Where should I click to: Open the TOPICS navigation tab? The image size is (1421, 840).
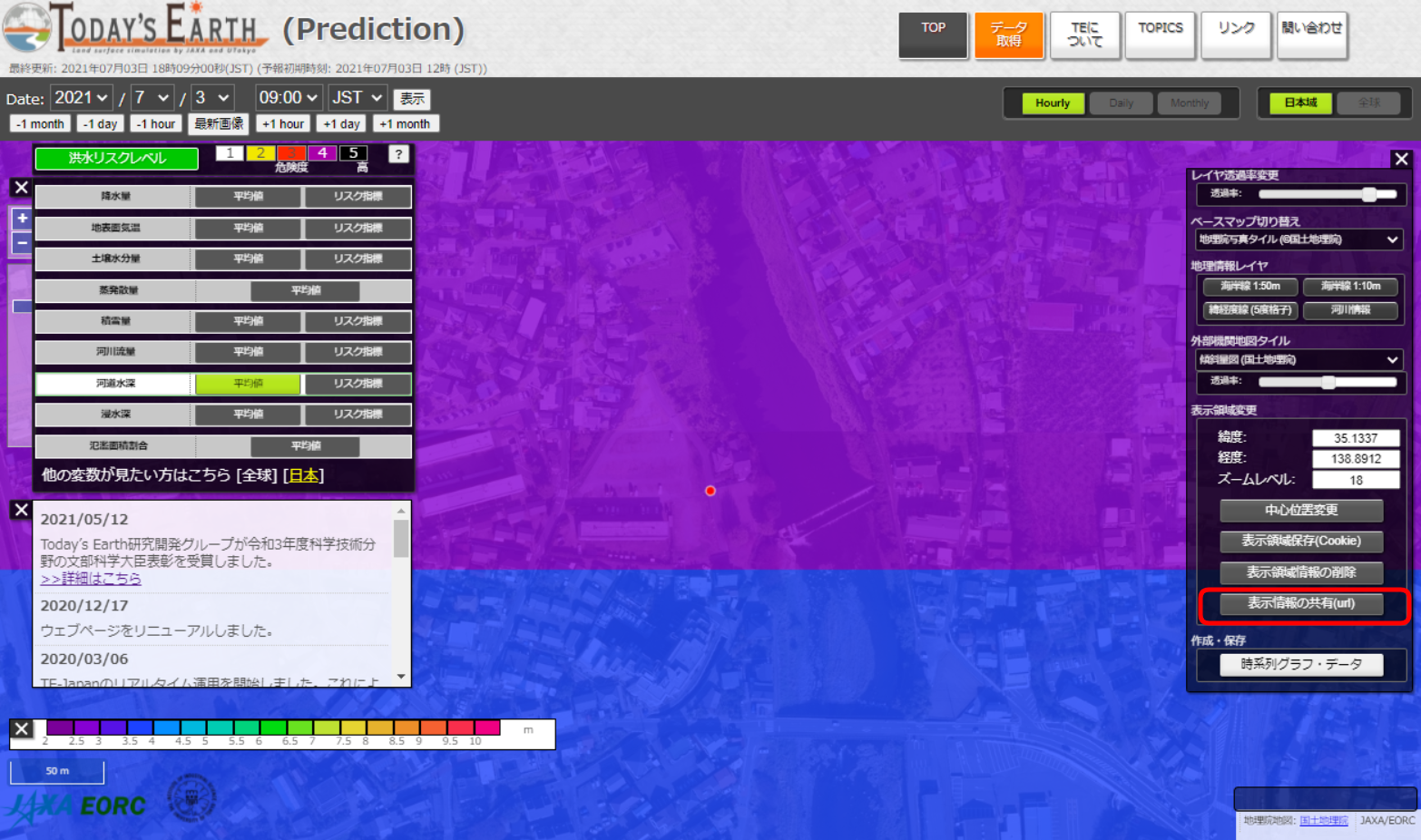1160,34
